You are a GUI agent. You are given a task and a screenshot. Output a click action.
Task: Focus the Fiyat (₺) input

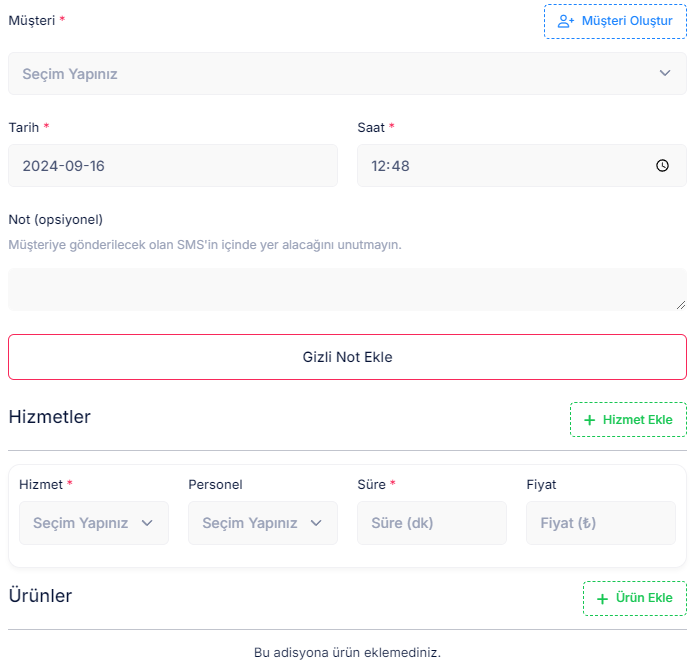pos(601,523)
